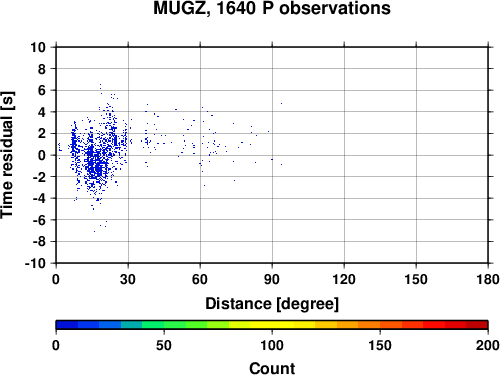Click the dark red end of colorbar
Screen dimensions: 500x375
(x=477, y=325)
